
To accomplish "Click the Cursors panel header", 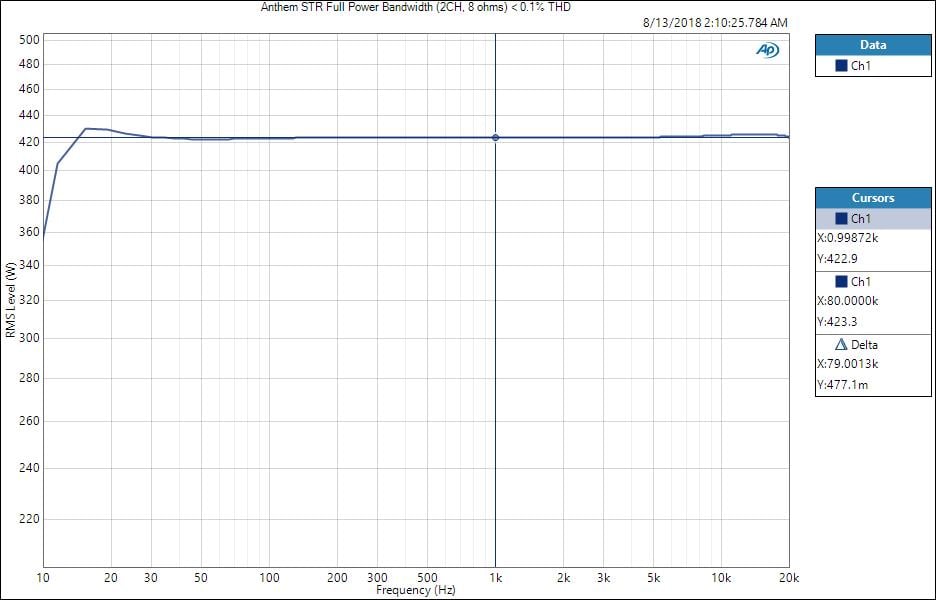I will click(x=872, y=198).
